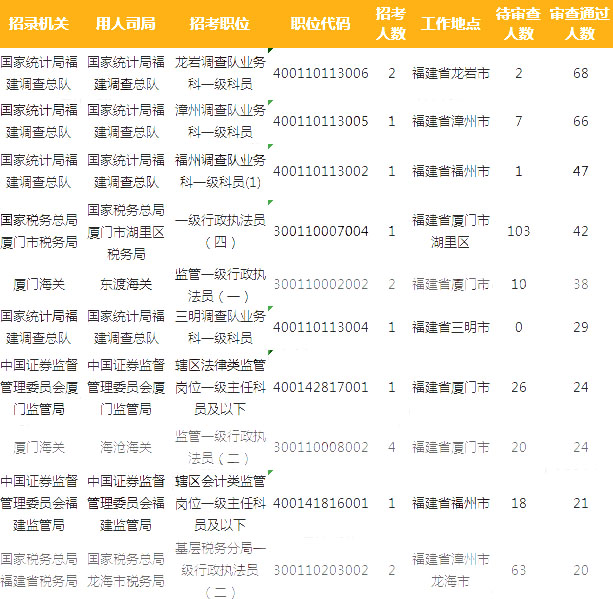This screenshot has width=613, height=599.
Task: Sort by the 职位代码 column header
Action: 320,23
